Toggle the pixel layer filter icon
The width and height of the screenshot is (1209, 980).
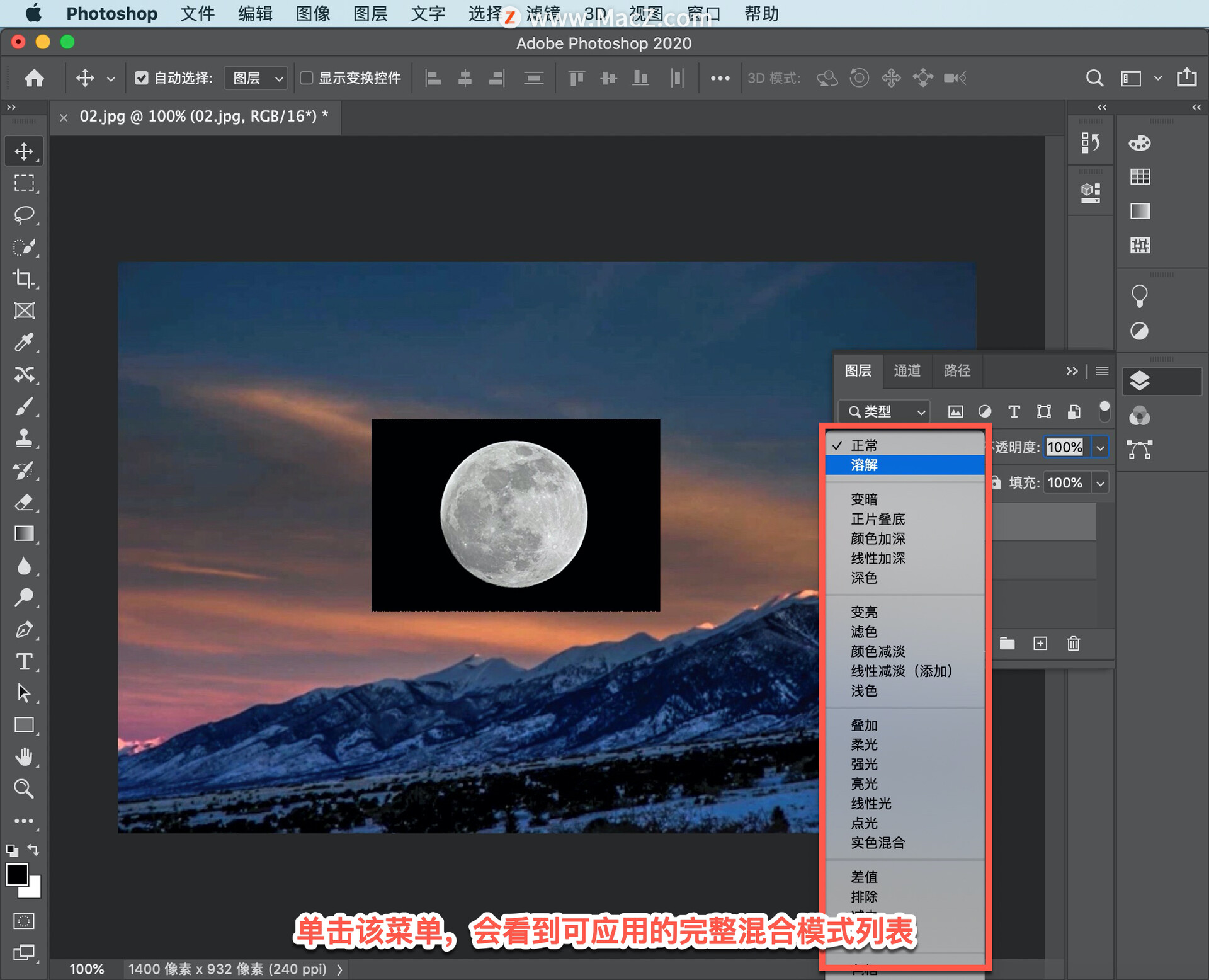tap(955, 412)
